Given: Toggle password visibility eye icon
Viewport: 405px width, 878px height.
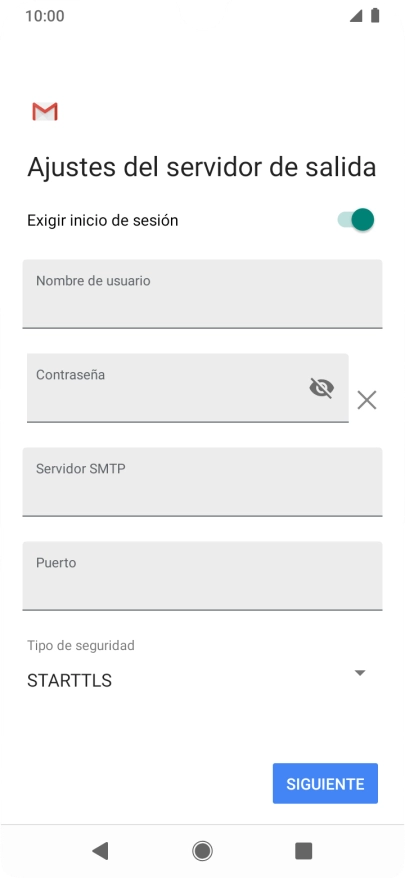Looking at the screenshot, I should tap(322, 387).
